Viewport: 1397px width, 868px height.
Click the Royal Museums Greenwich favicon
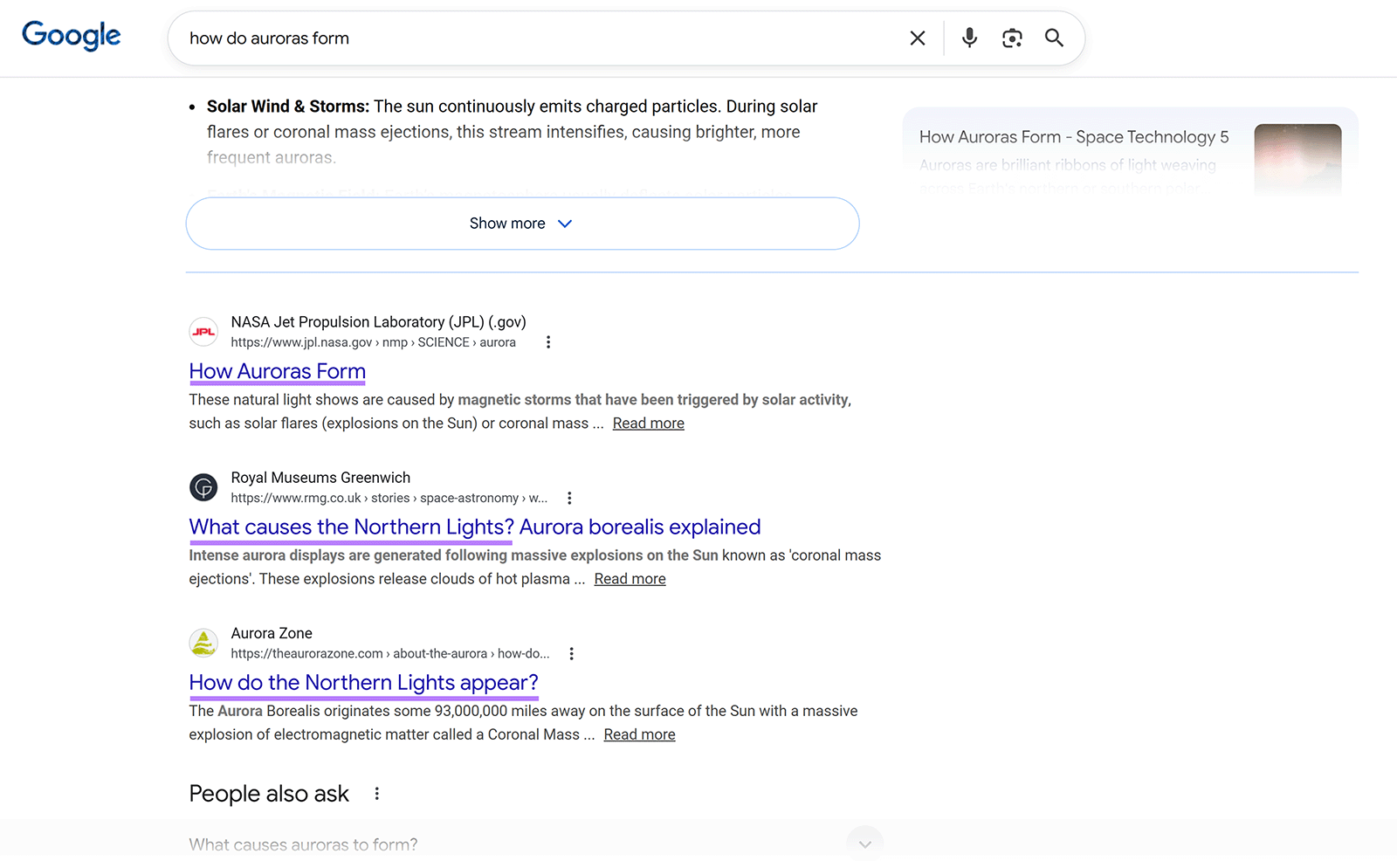[x=203, y=487]
